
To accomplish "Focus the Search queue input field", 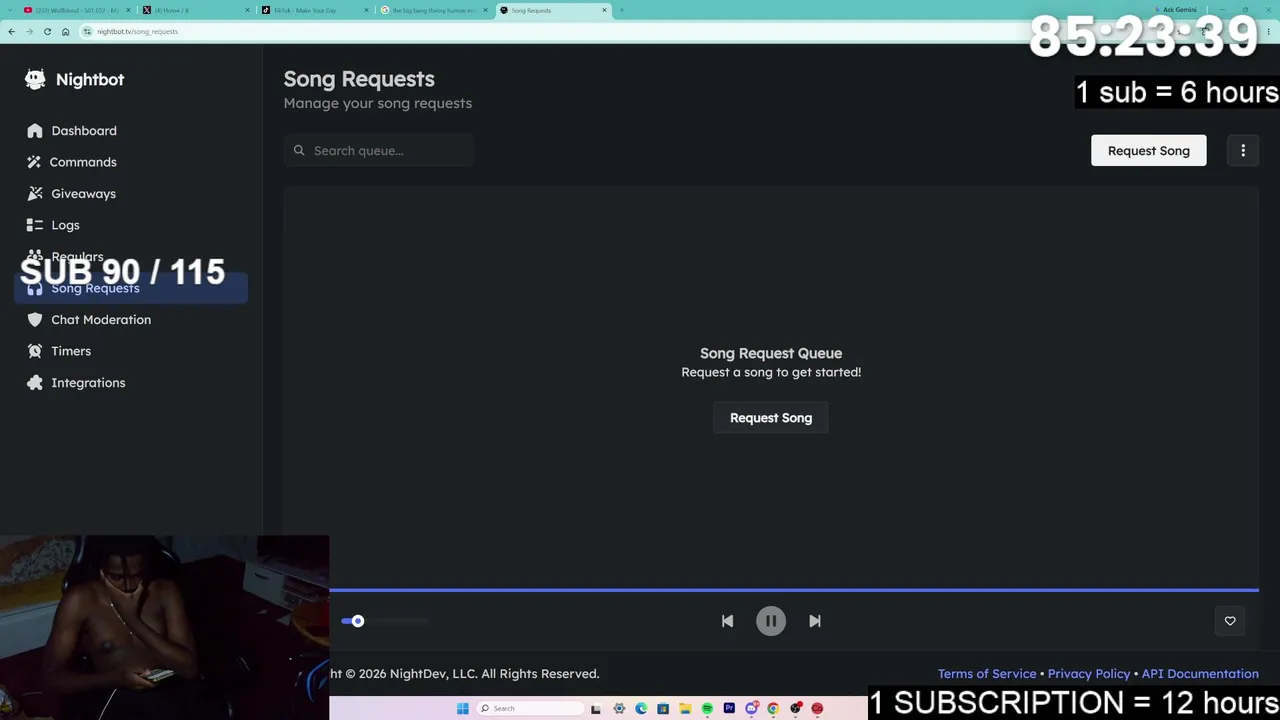I will click(379, 150).
